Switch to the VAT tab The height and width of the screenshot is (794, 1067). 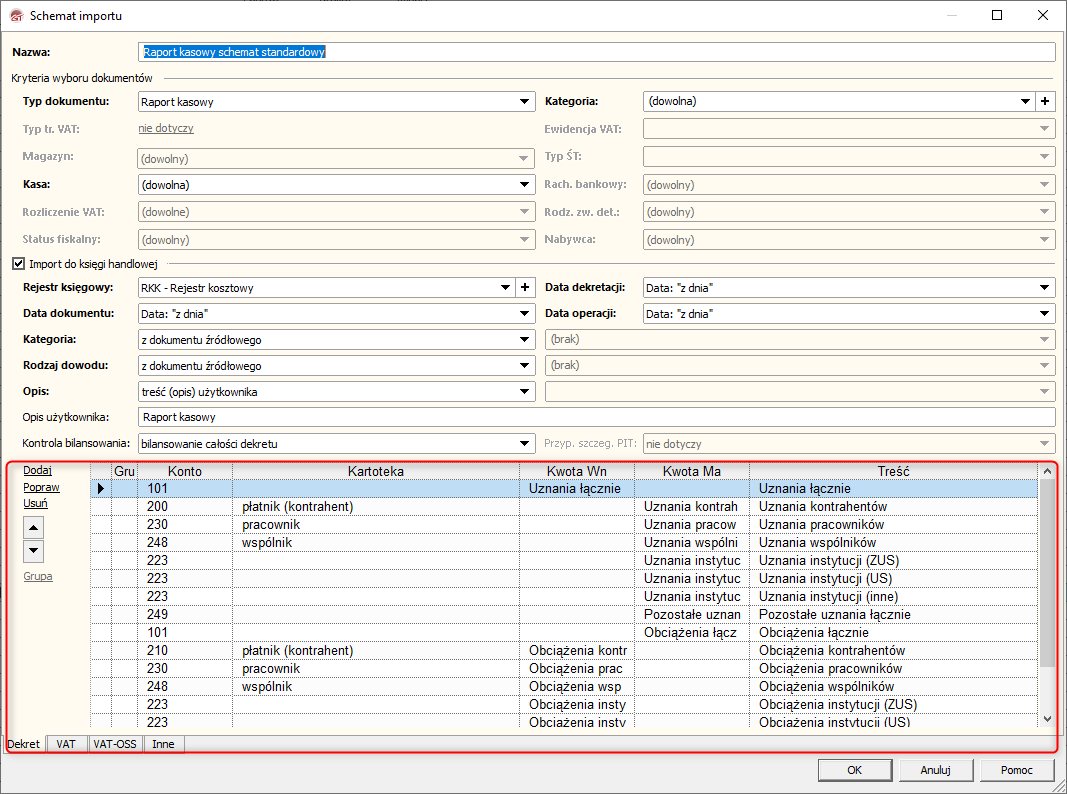pos(66,744)
